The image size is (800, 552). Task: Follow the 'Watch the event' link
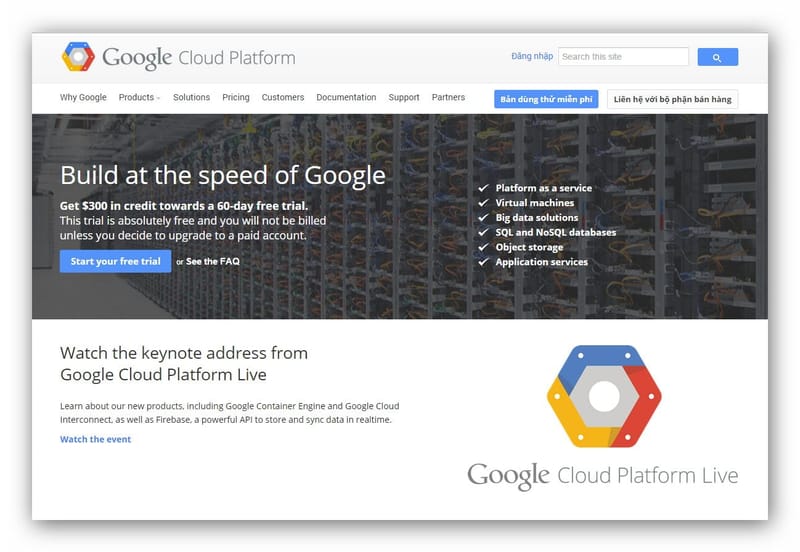(x=95, y=439)
